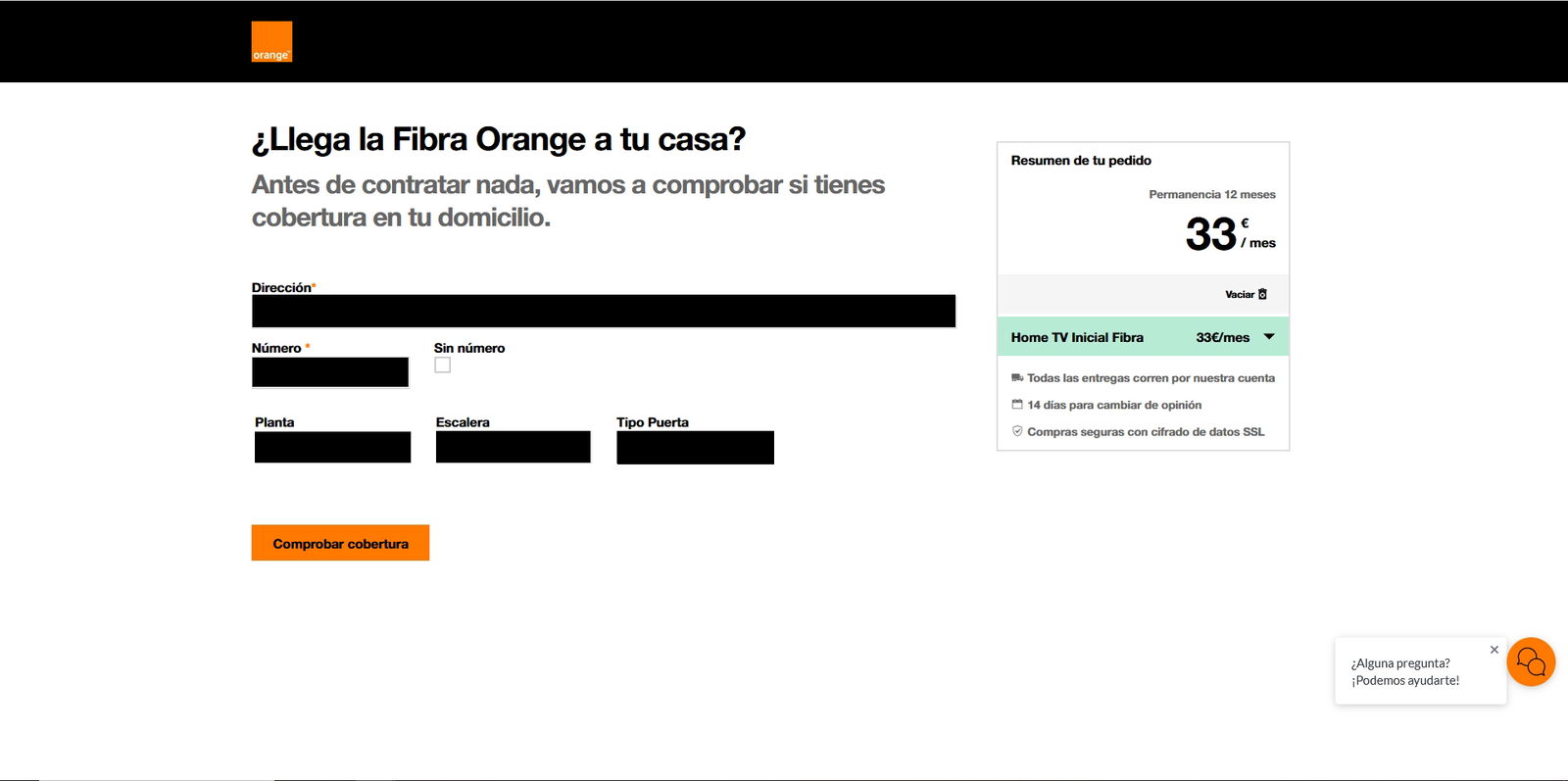Click 'Todas las entregas corren por nuestra cuenta'
Screen dimensions: 1568x781
[1151, 377]
